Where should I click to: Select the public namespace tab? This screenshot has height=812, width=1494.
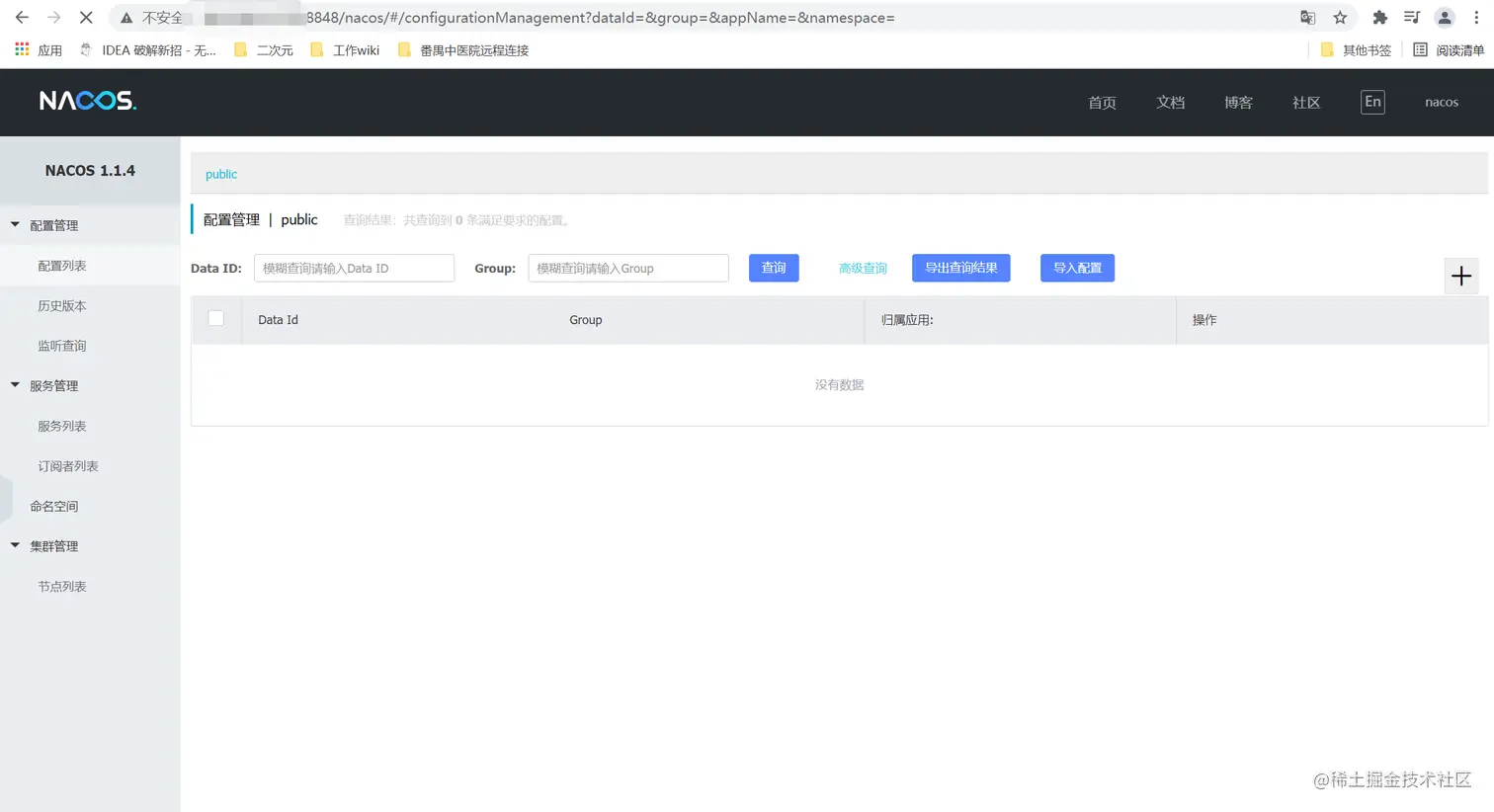[221, 174]
